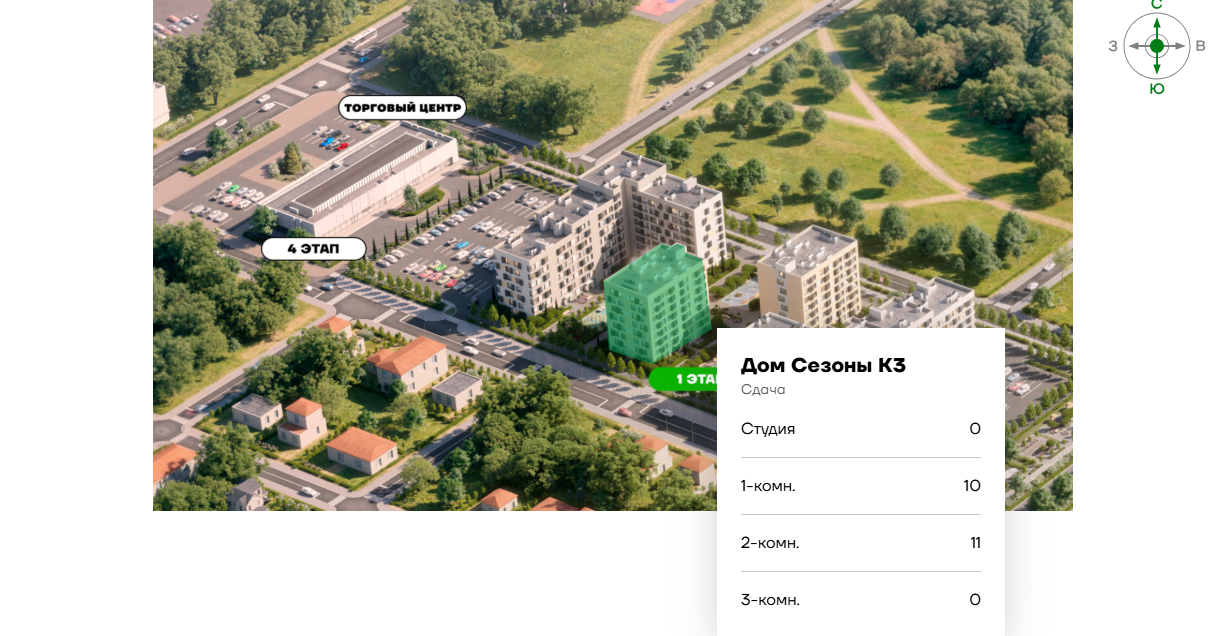Open the Студия row in the popup
Screen dimensions: 1224x636
click(860, 429)
